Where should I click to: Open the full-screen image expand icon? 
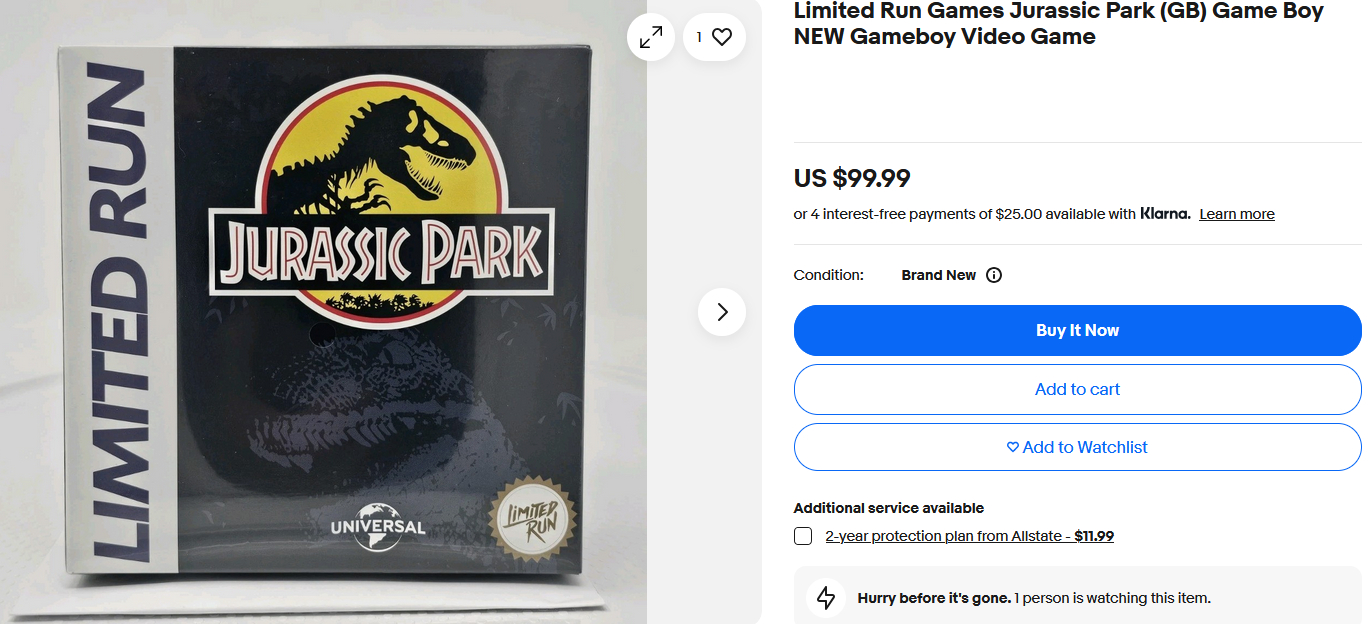[x=651, y=37]
